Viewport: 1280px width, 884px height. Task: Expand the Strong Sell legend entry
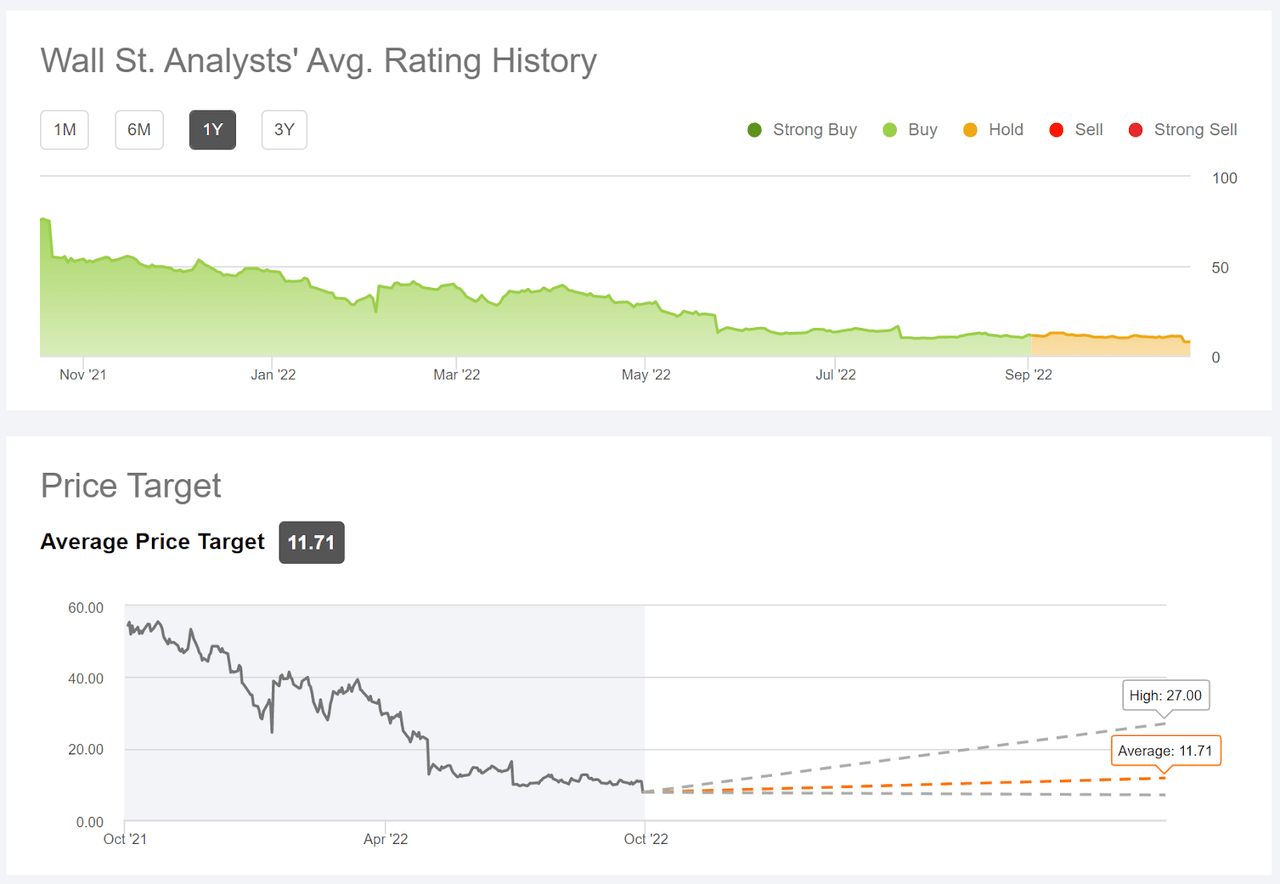click(1182, 129)
